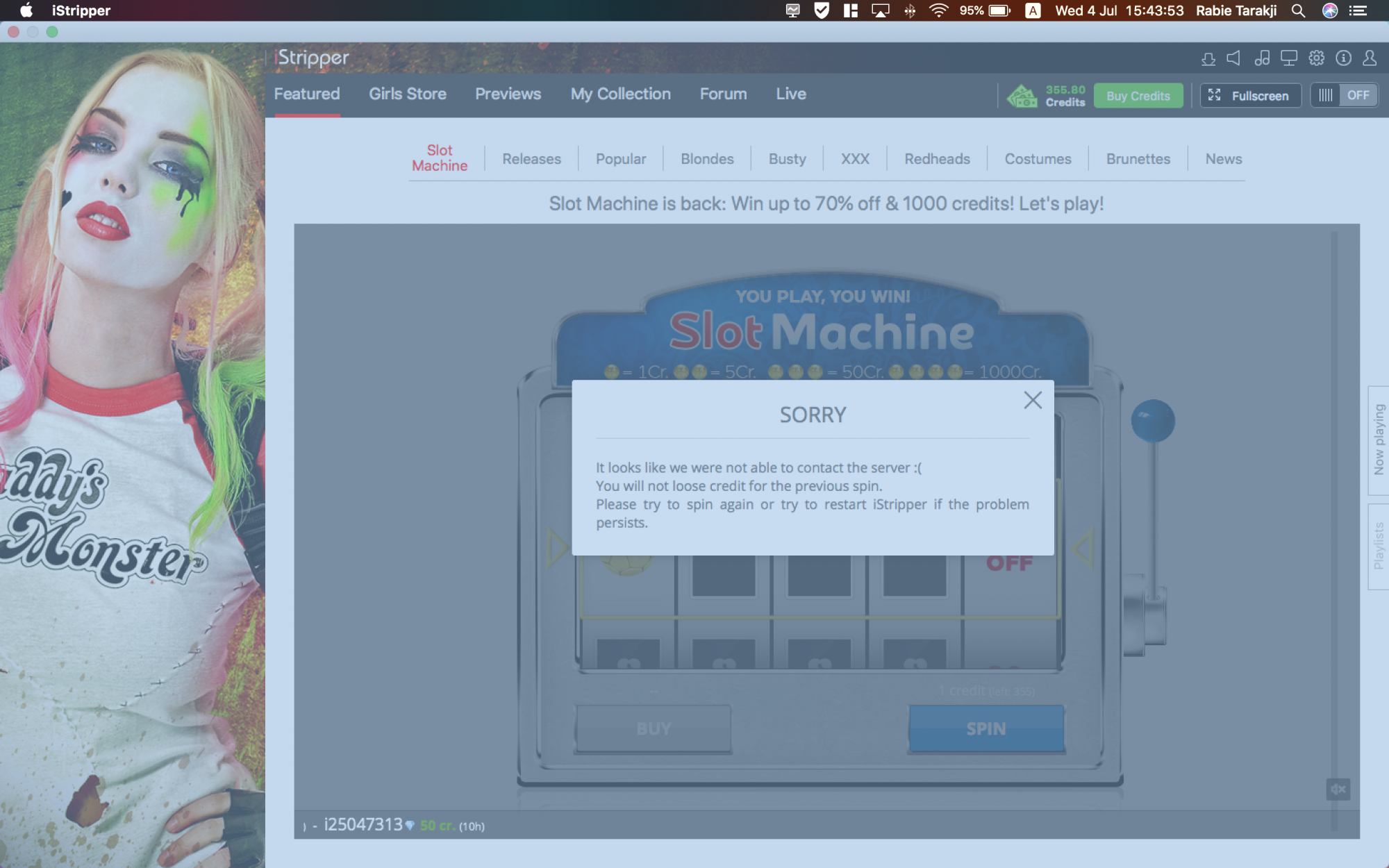
Task: Open the Featured tab
Action: point(307,94)
